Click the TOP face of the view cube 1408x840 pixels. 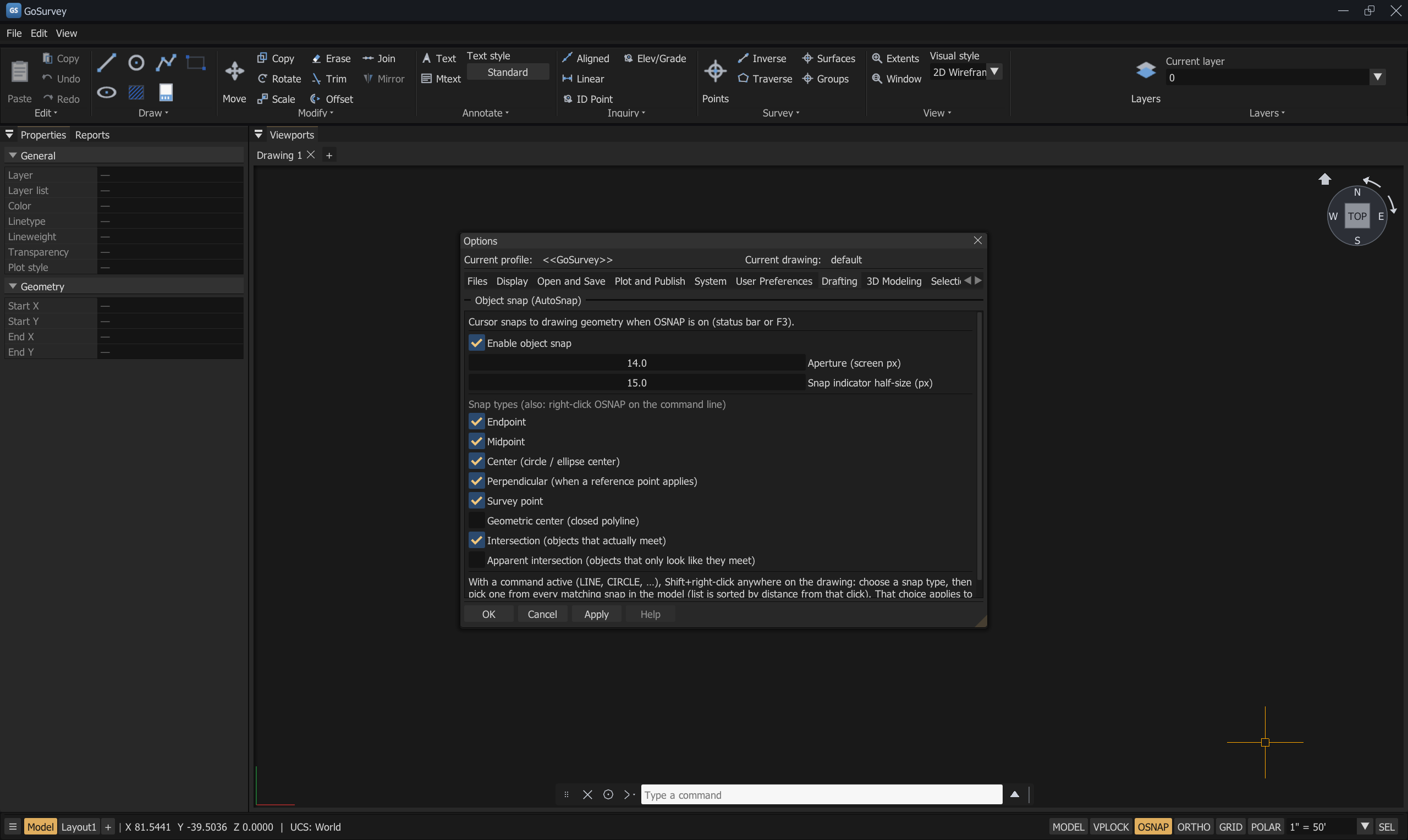click(x=1357, y=216)
